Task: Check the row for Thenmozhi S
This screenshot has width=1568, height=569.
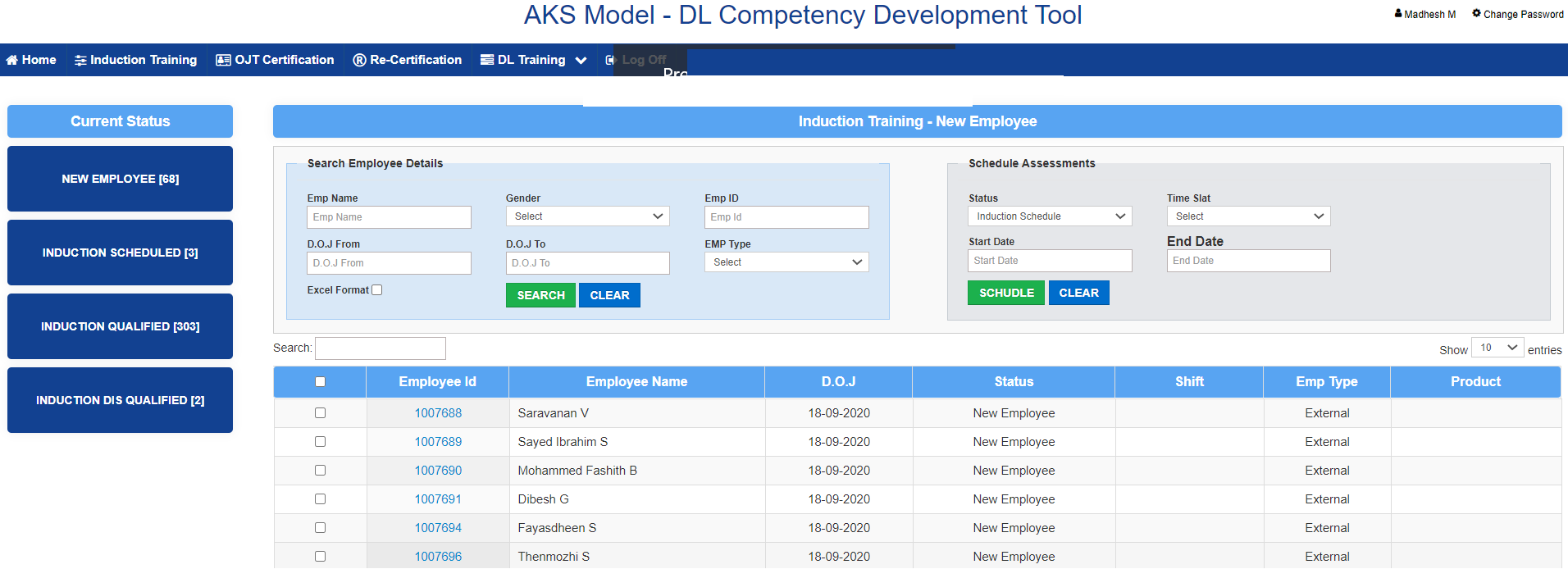Action: click(320, 557)
